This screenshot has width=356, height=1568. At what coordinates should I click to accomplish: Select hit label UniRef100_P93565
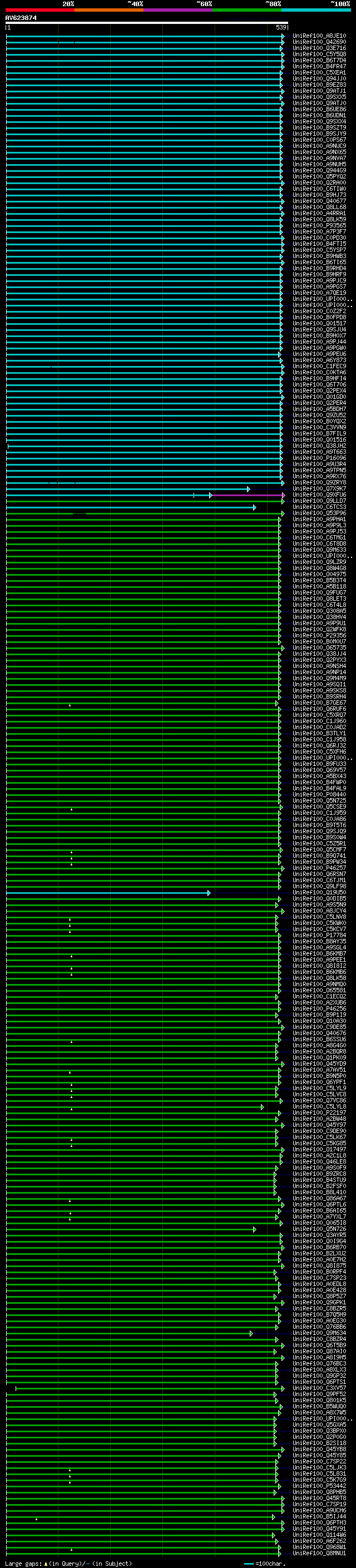pyautogui.click(x=319, y=225)
